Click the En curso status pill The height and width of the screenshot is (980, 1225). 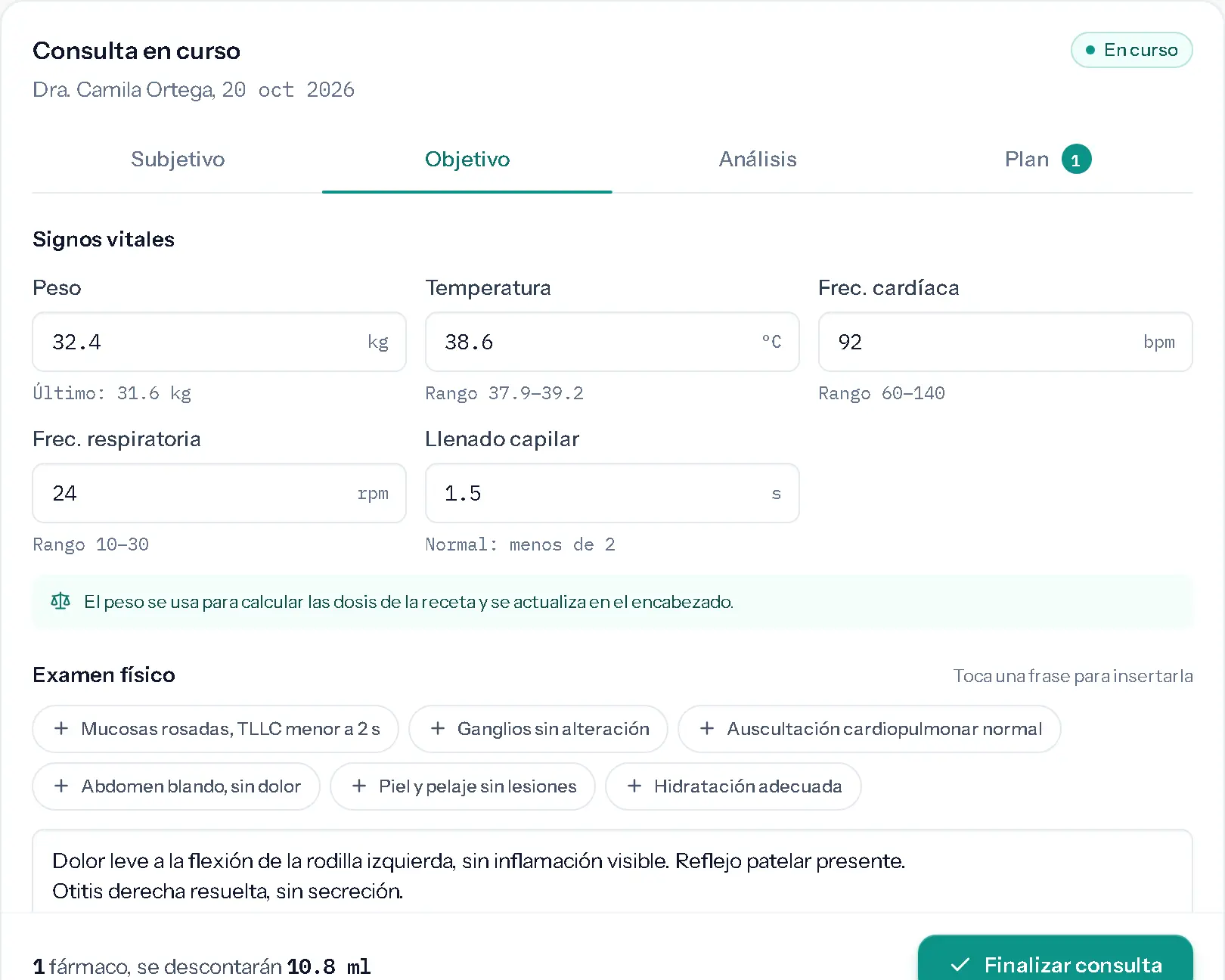(1132, 50)
